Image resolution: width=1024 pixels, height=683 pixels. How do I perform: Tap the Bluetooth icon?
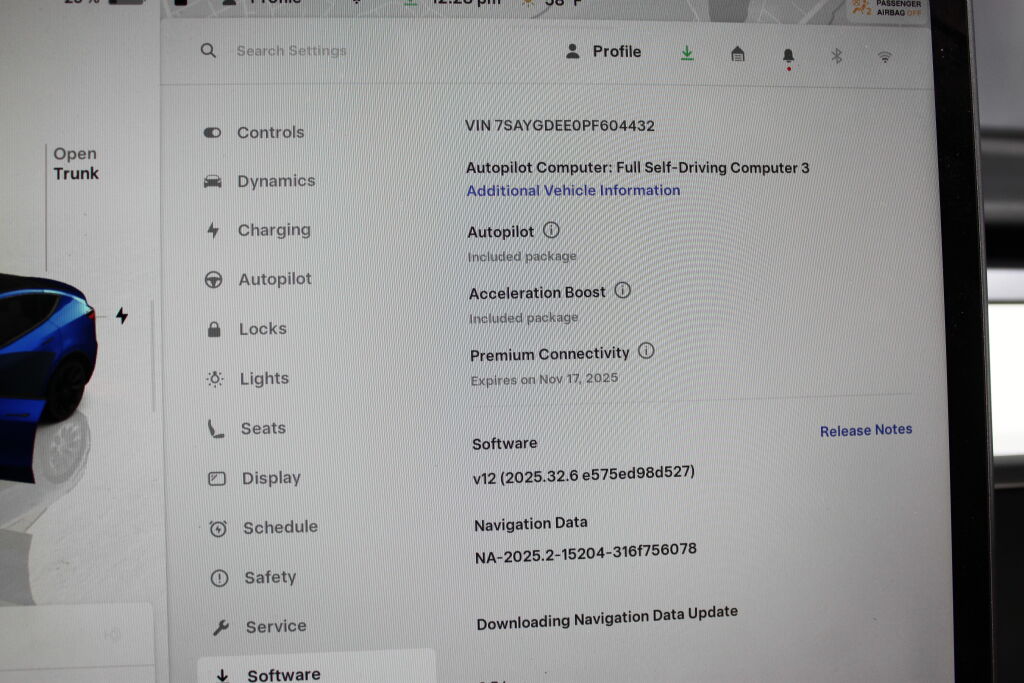[837, 57]
